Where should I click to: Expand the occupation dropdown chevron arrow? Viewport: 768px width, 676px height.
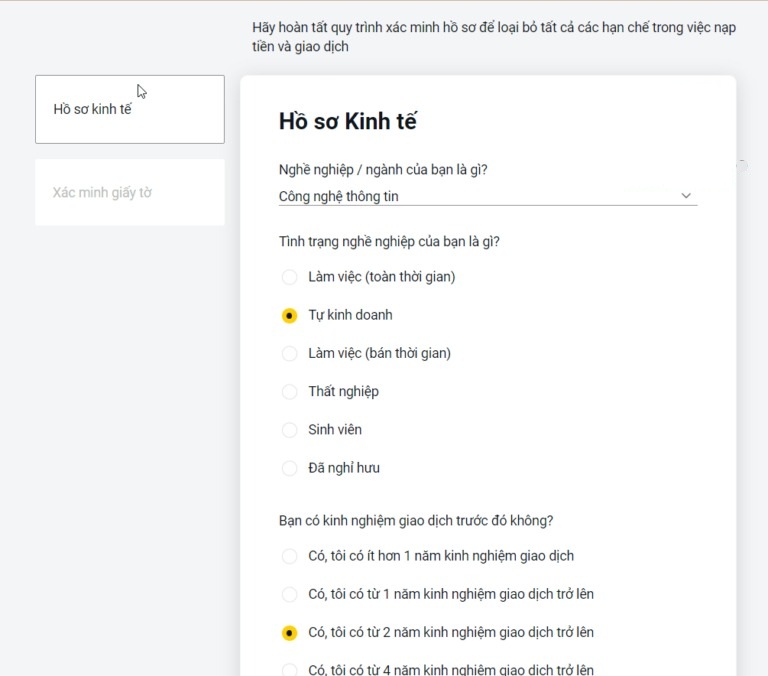click(x=686, y=196)
